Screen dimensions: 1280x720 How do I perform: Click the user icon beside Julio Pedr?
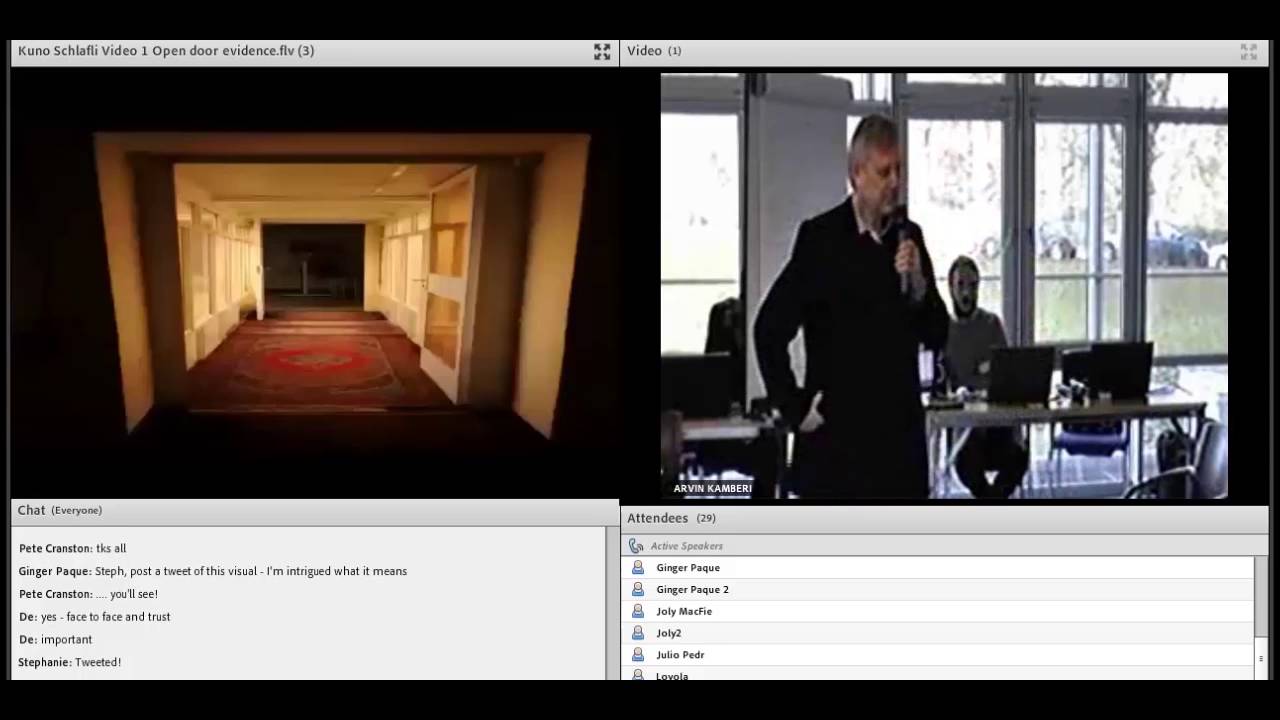pyautogui.click(x=638, y=655)
